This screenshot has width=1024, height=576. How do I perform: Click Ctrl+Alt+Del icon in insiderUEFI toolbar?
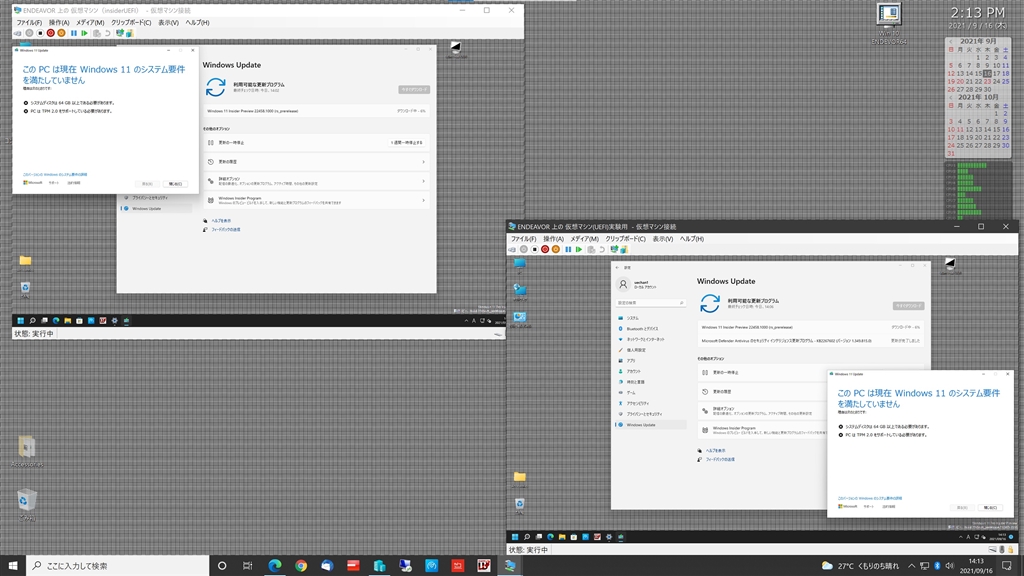(18, 33)
